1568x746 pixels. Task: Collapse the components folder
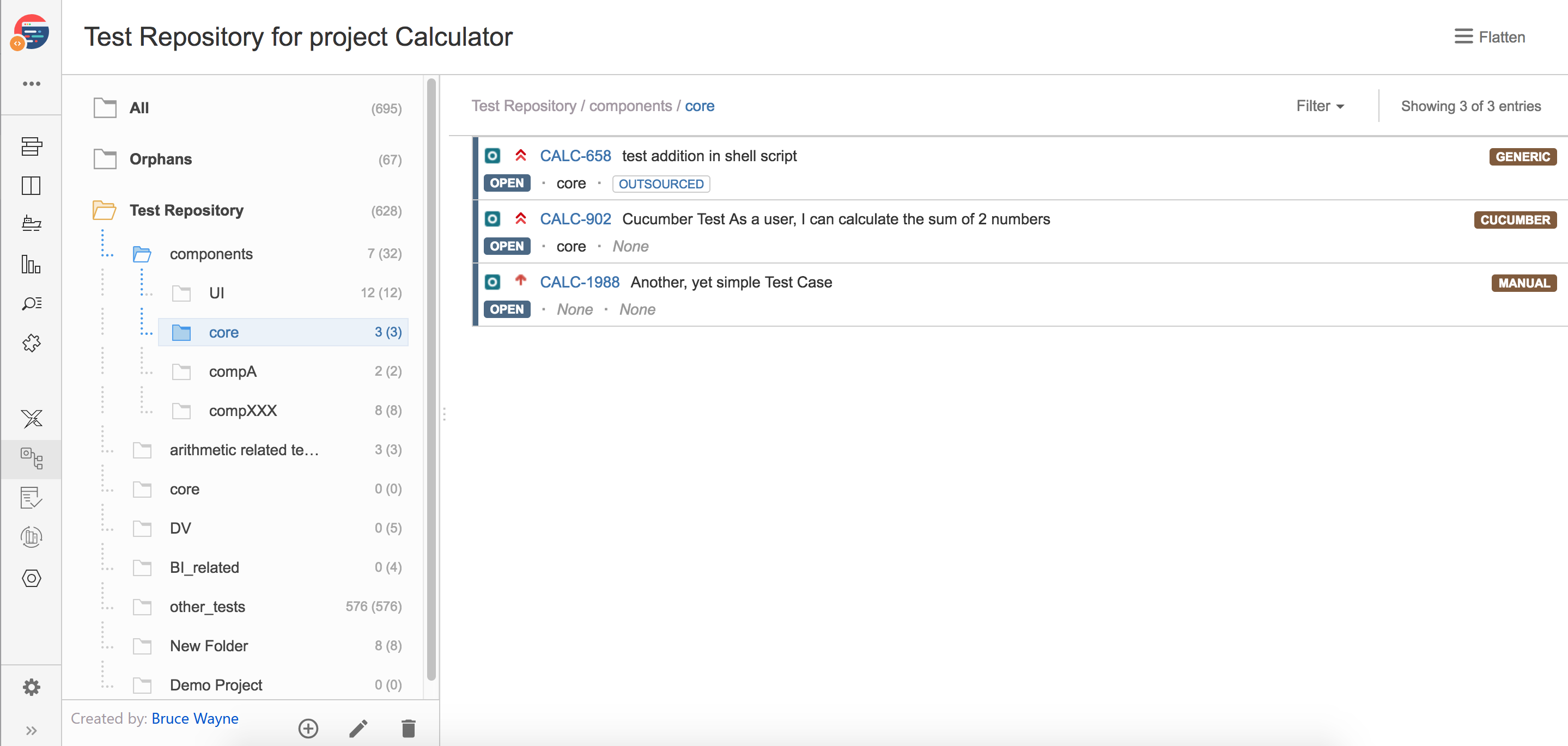pyautogui.click(x=142, y=254)
